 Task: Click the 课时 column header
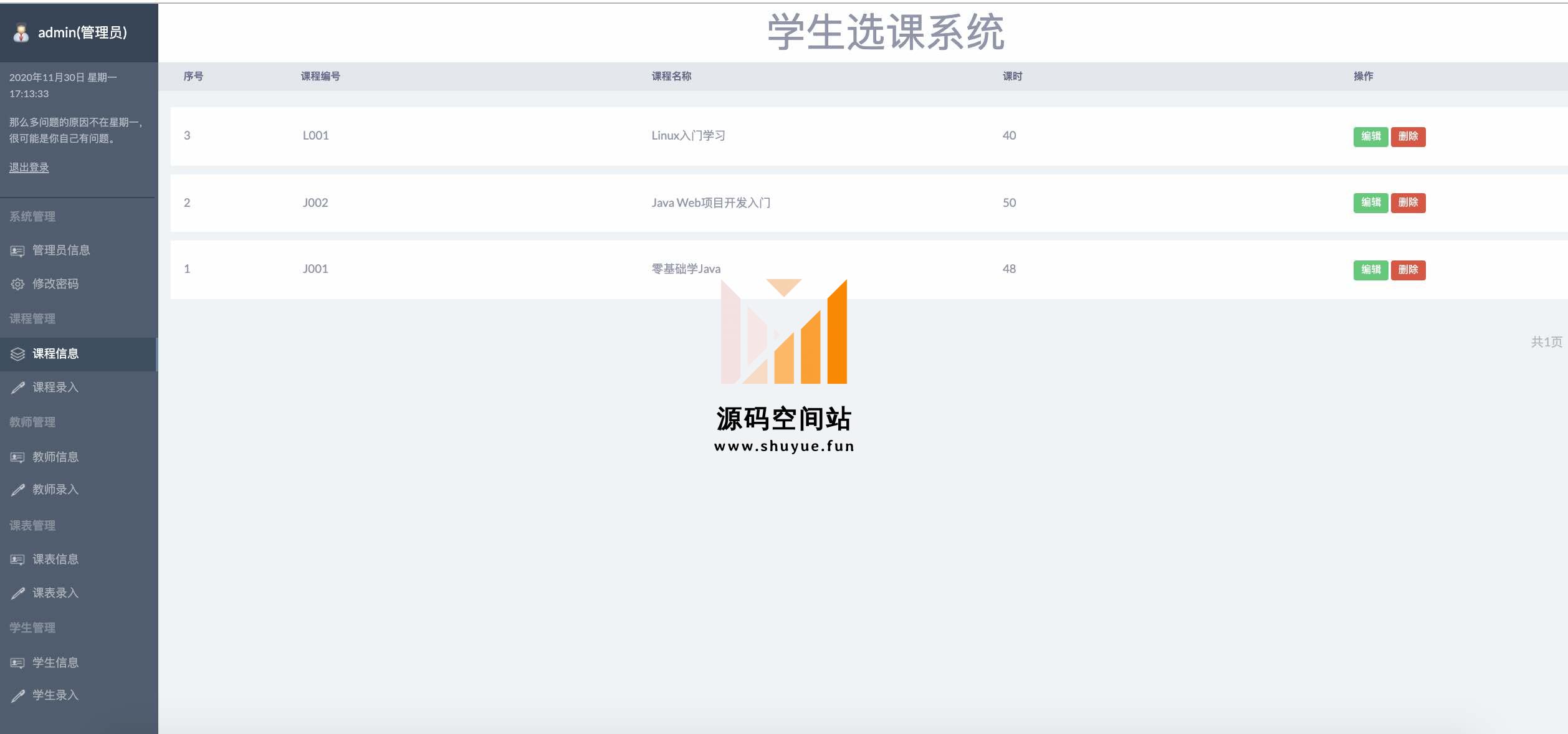coord(1012,76)
